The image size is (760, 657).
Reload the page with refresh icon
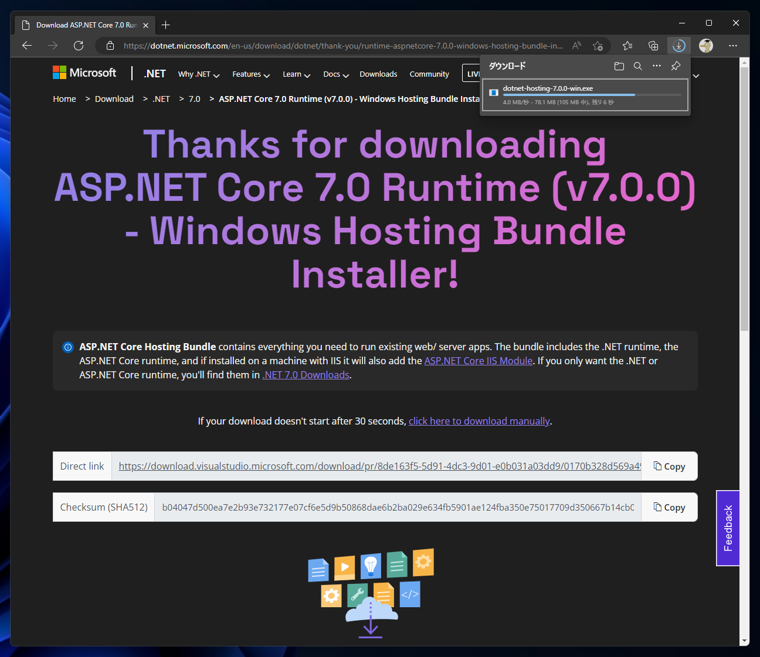point(79,46)
